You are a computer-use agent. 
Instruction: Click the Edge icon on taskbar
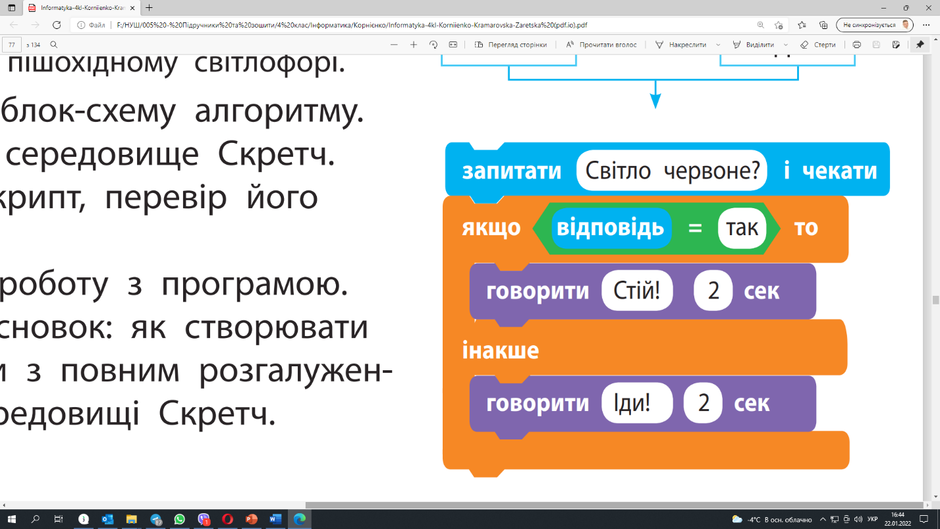(299, 519)
